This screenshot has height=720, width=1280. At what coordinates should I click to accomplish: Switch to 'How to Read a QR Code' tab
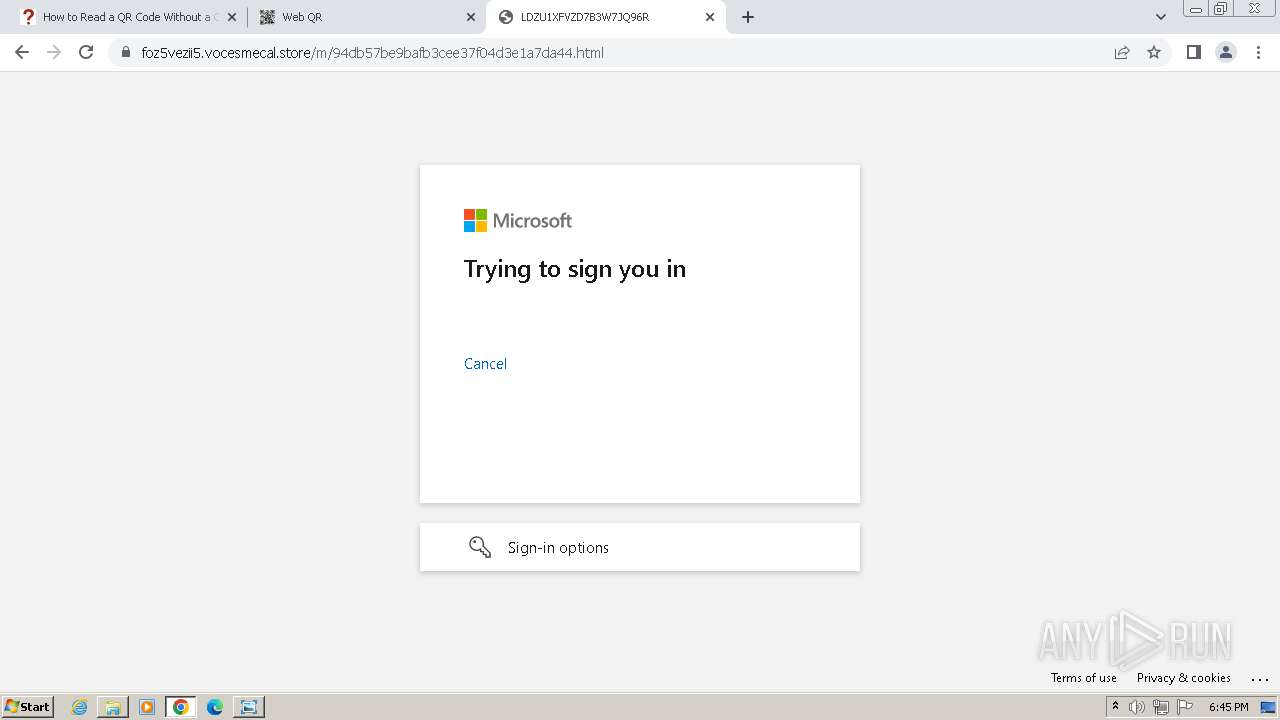point(130,17)
